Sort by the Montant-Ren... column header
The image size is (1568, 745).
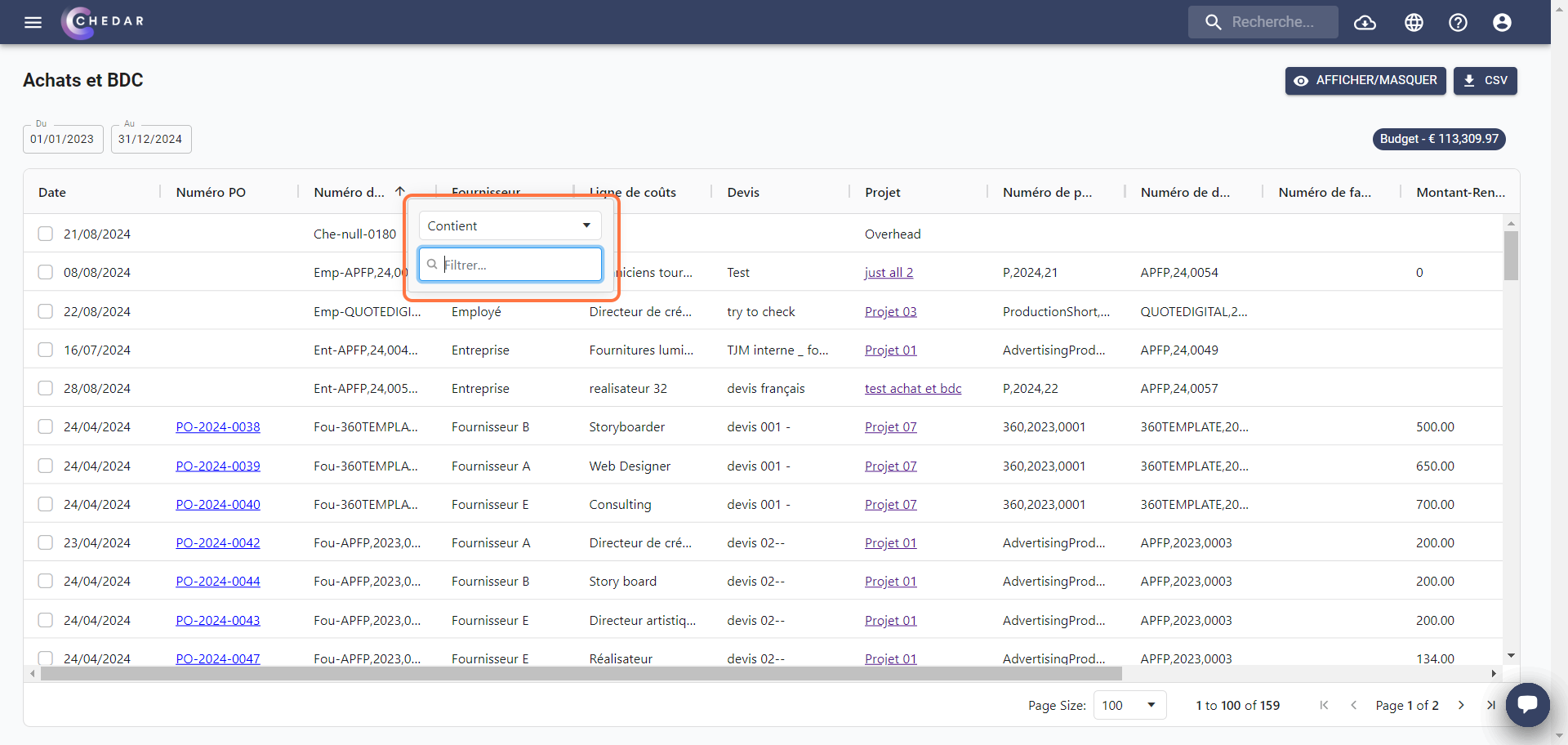[x=1460, y=192]
